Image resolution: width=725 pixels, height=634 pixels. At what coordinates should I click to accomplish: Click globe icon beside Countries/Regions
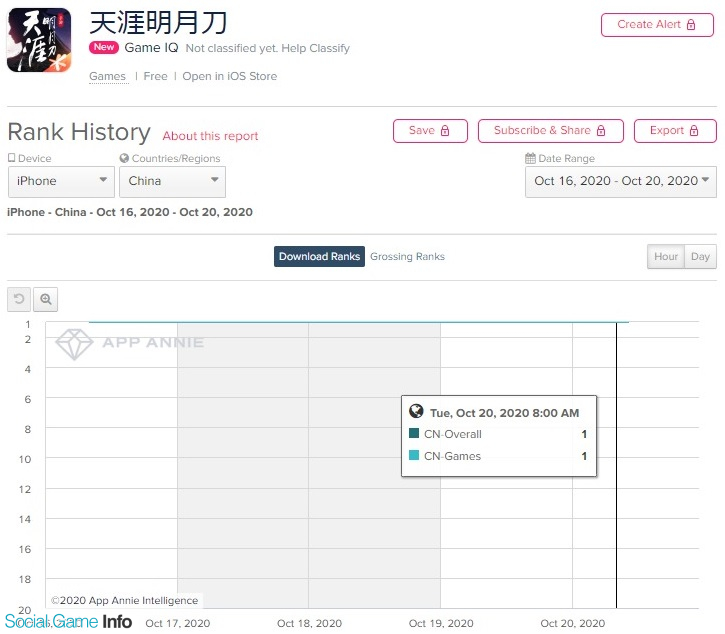click(x=124, y=158)
